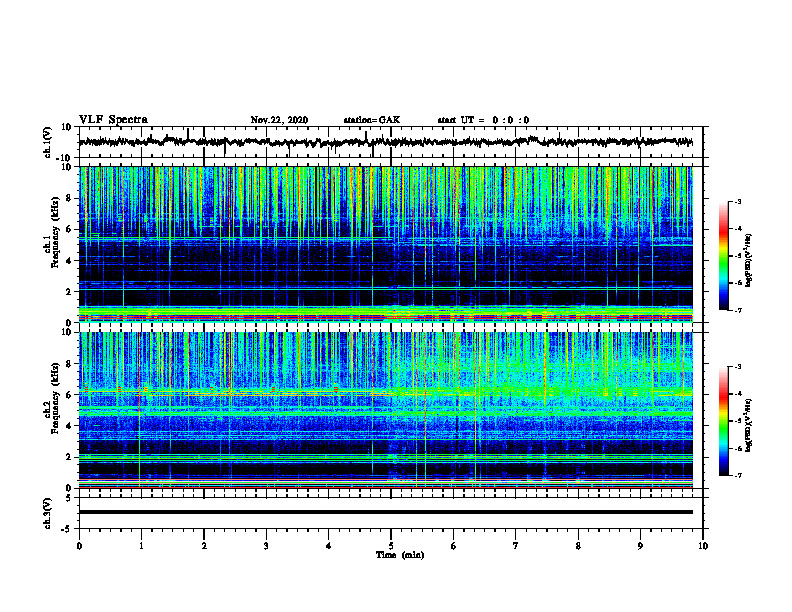Screen dimensions: 792x612
Task: Click the ch.3(V) axis label
Action: 48,513
